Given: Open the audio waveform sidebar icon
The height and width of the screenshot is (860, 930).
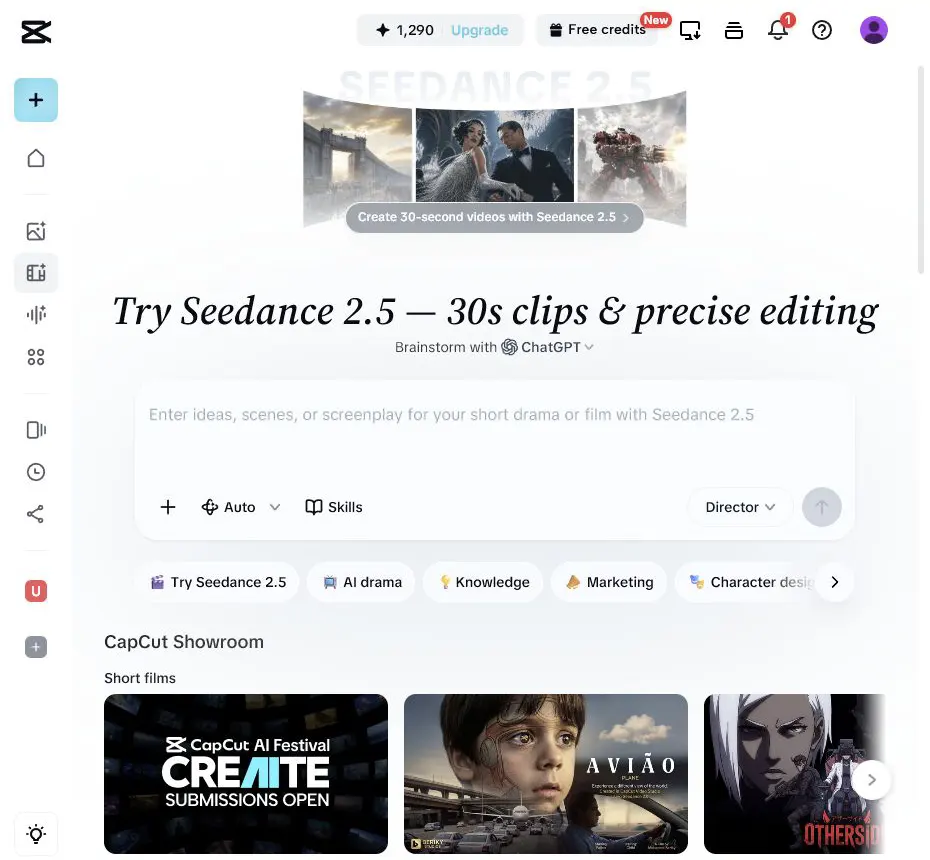Looking at the screenshot, I should coord(36,314).
